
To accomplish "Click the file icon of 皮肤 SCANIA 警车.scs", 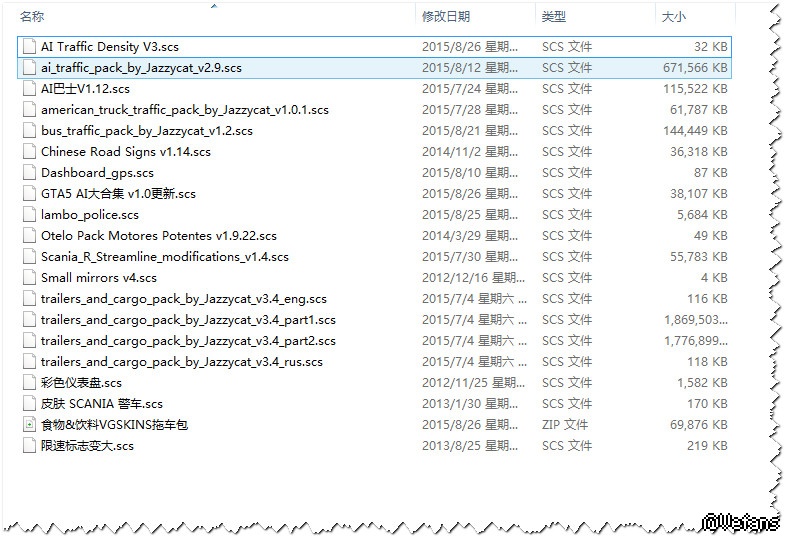I will point(29,404).
